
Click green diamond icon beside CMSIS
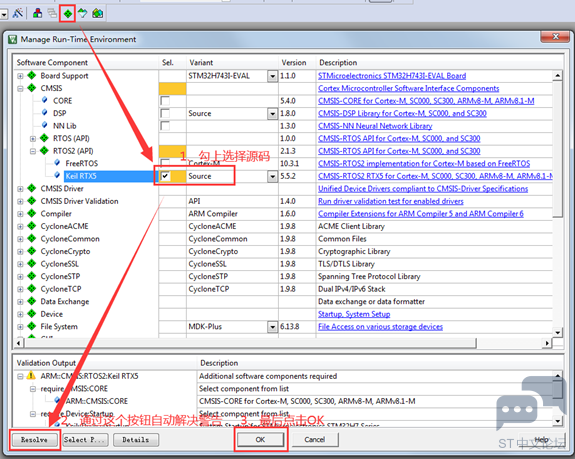32,88
